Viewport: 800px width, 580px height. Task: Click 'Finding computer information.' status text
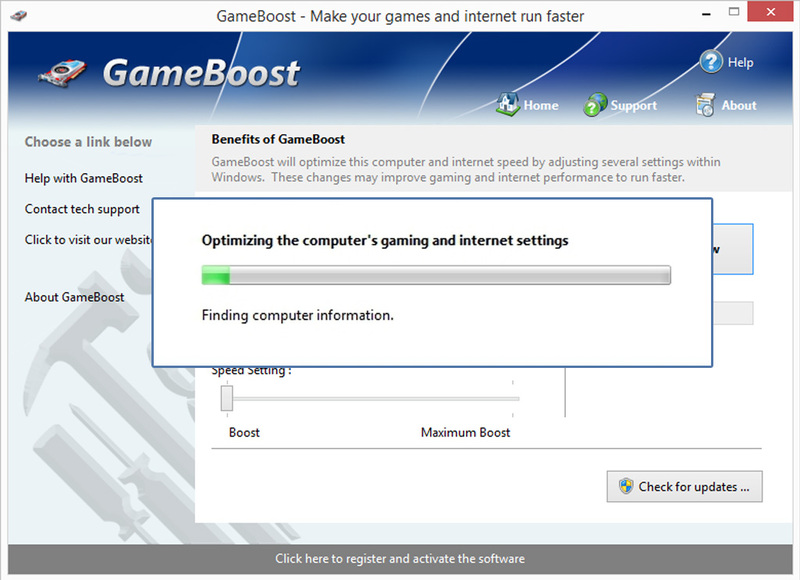point(298,315)
